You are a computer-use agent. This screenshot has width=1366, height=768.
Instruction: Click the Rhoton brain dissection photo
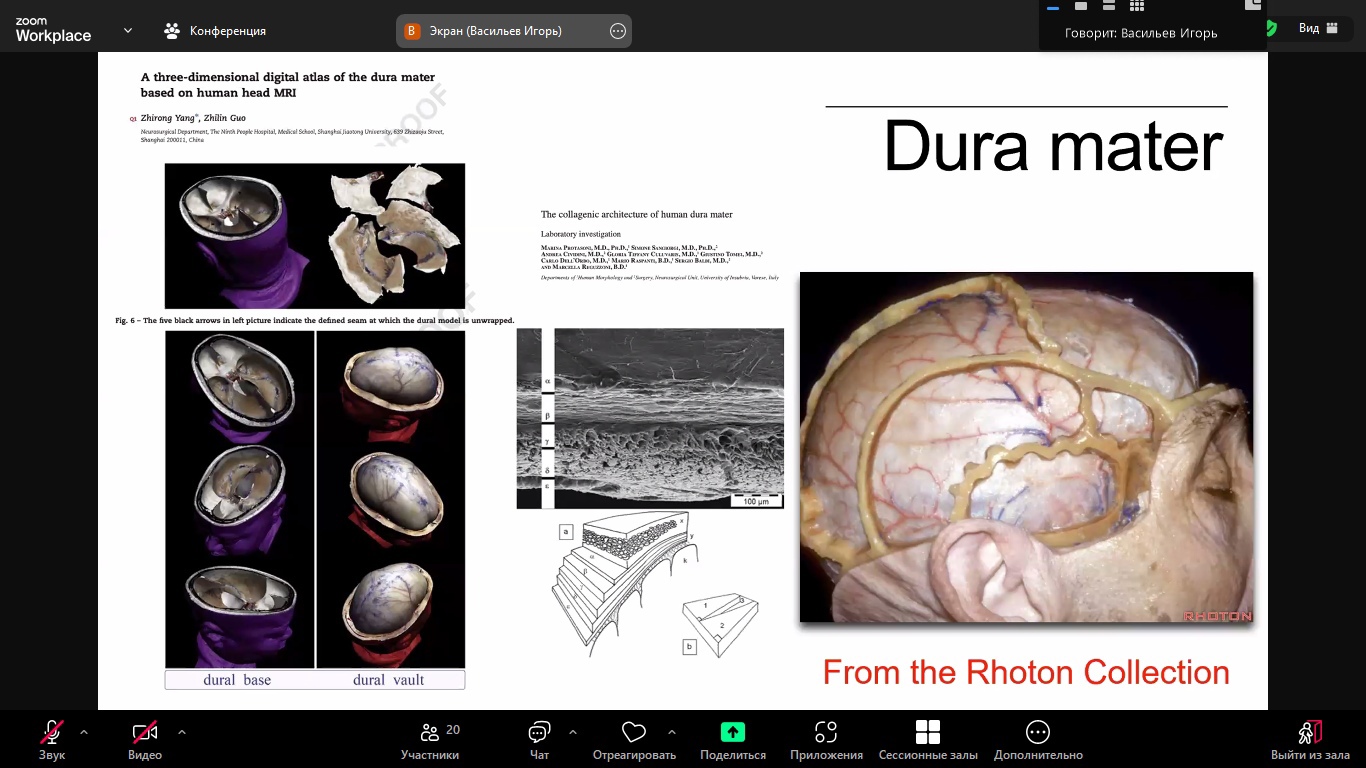tap(1026, 447)
